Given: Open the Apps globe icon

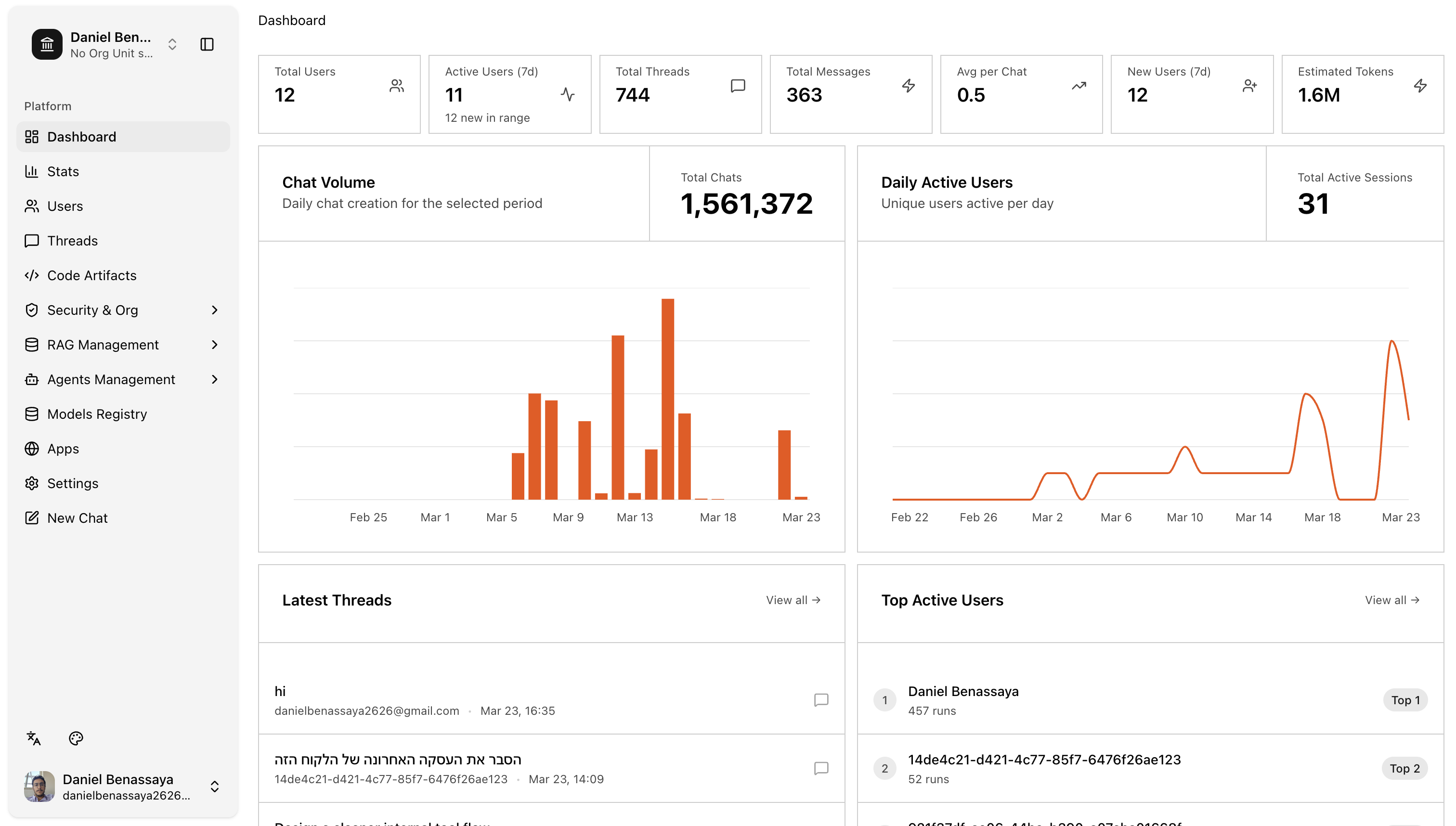Looking at the screenshot, I should tap(32, 448).
